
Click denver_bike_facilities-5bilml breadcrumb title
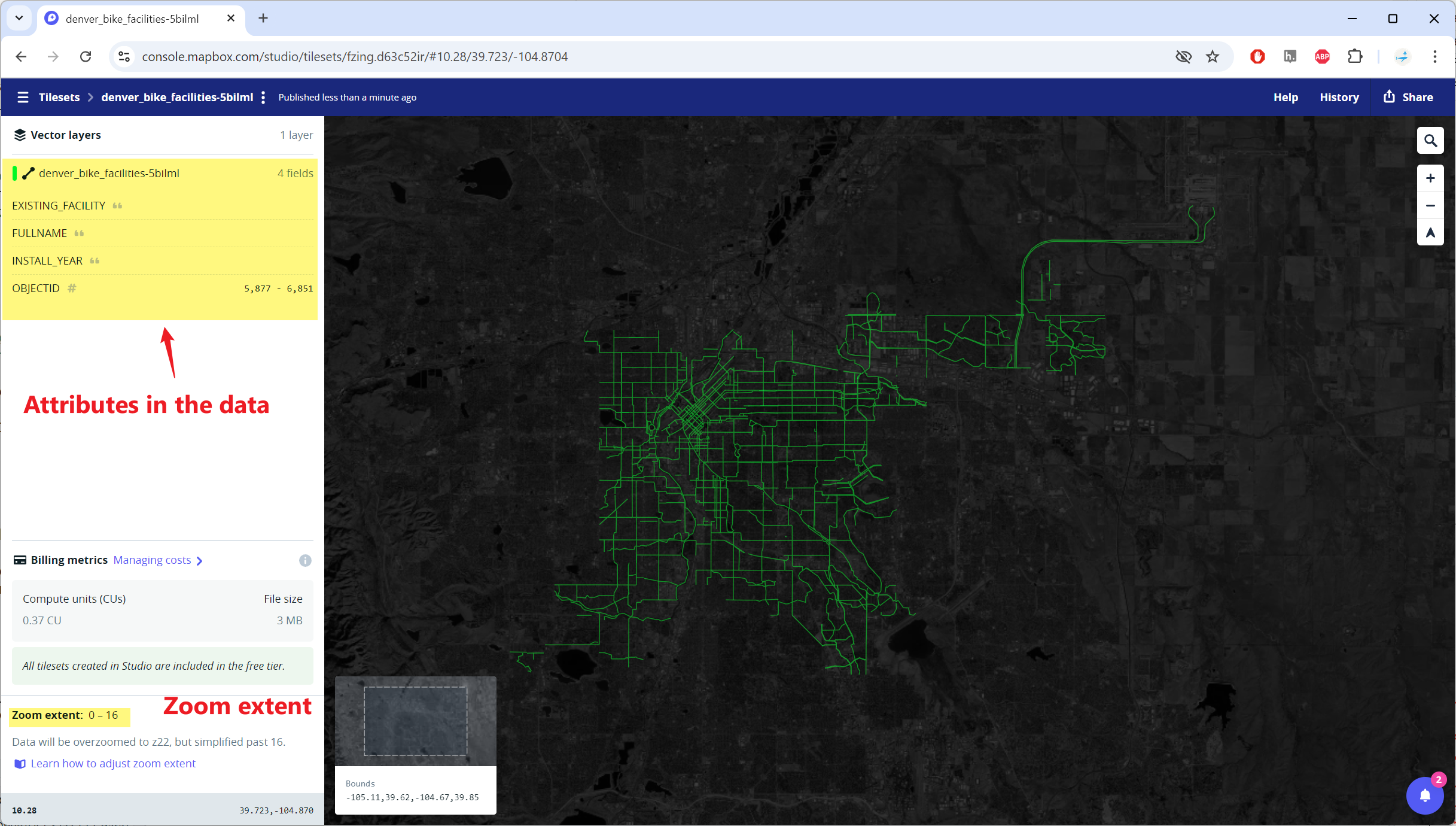[177, 97]
